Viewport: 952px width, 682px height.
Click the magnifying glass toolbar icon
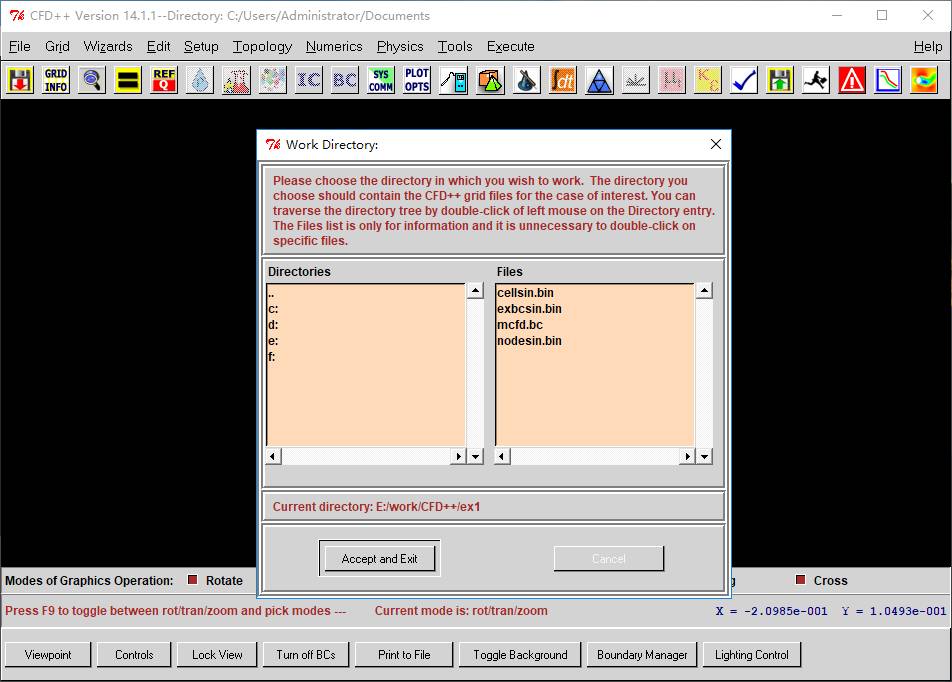pos(92,80)
